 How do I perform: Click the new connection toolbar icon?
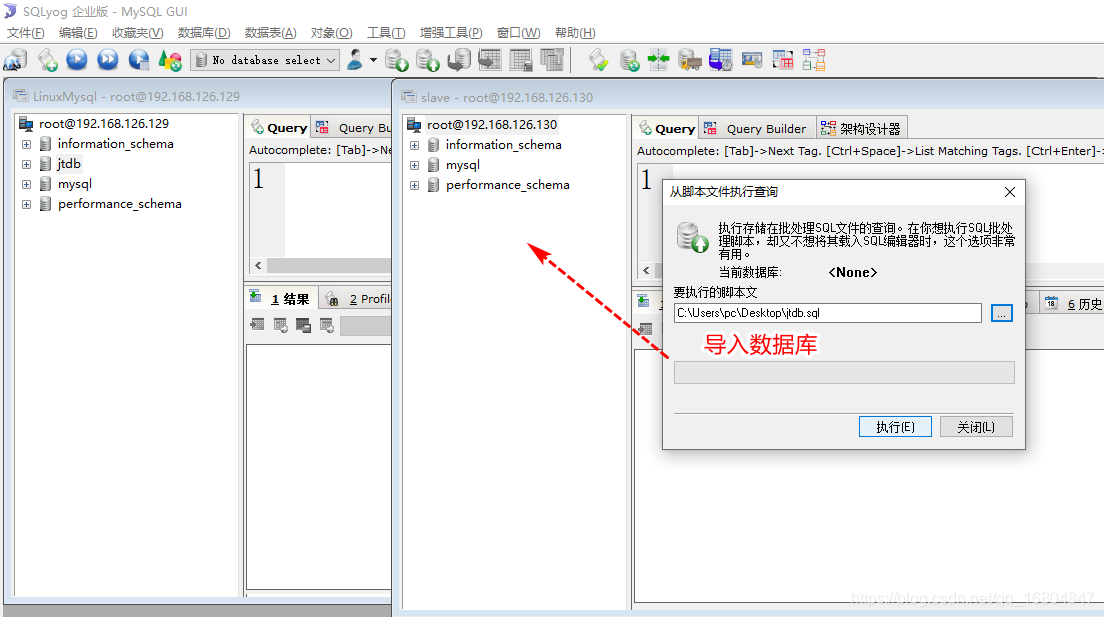[15, 60]
